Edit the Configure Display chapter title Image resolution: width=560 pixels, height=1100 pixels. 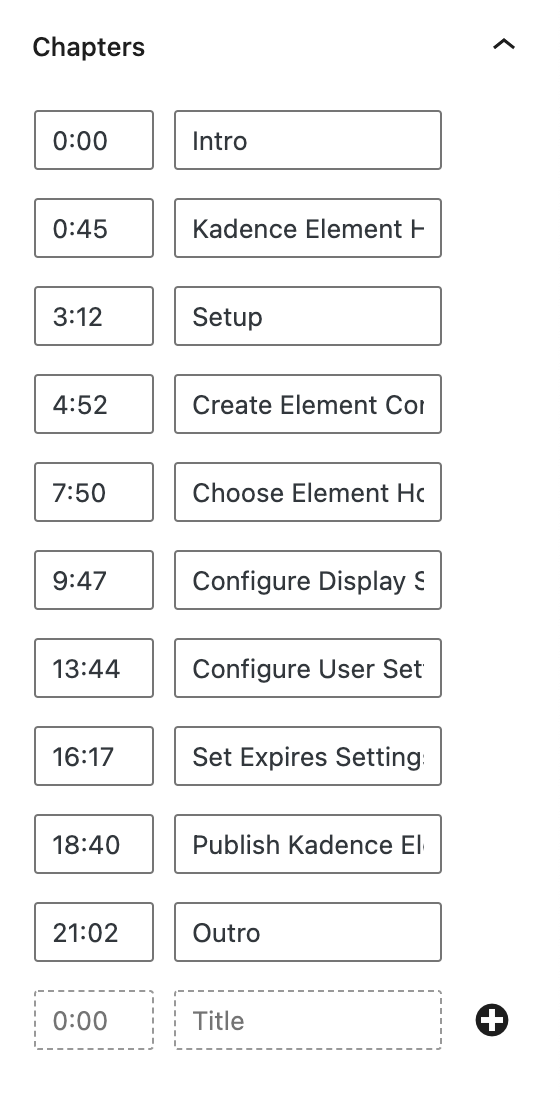tap(308, 580)
